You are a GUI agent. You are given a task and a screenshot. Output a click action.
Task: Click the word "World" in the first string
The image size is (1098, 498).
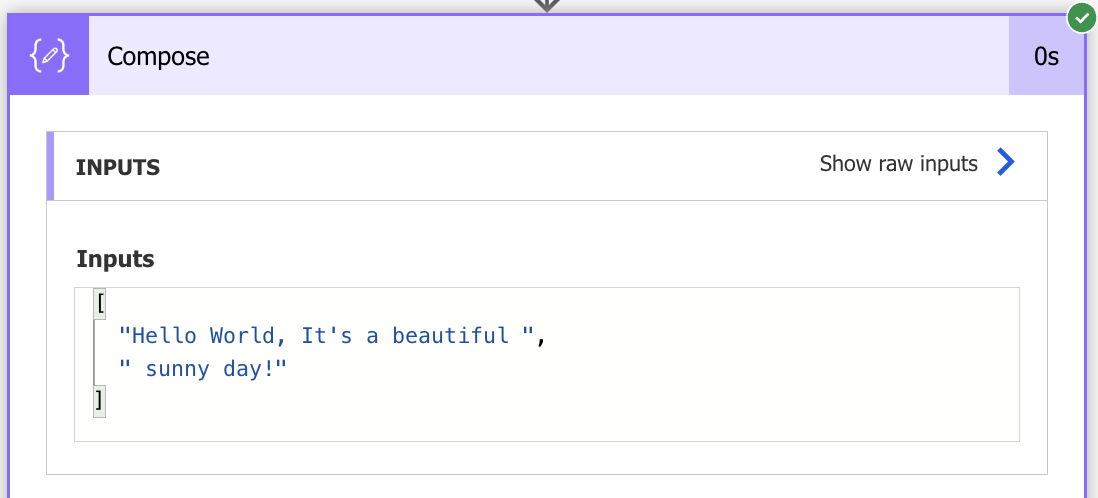(242, 336)
